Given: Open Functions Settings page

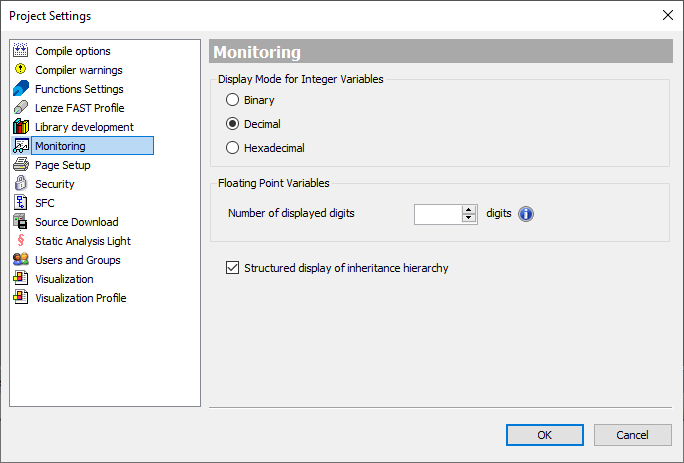Looking at the screenshot, I should click(x=79, y=89).
